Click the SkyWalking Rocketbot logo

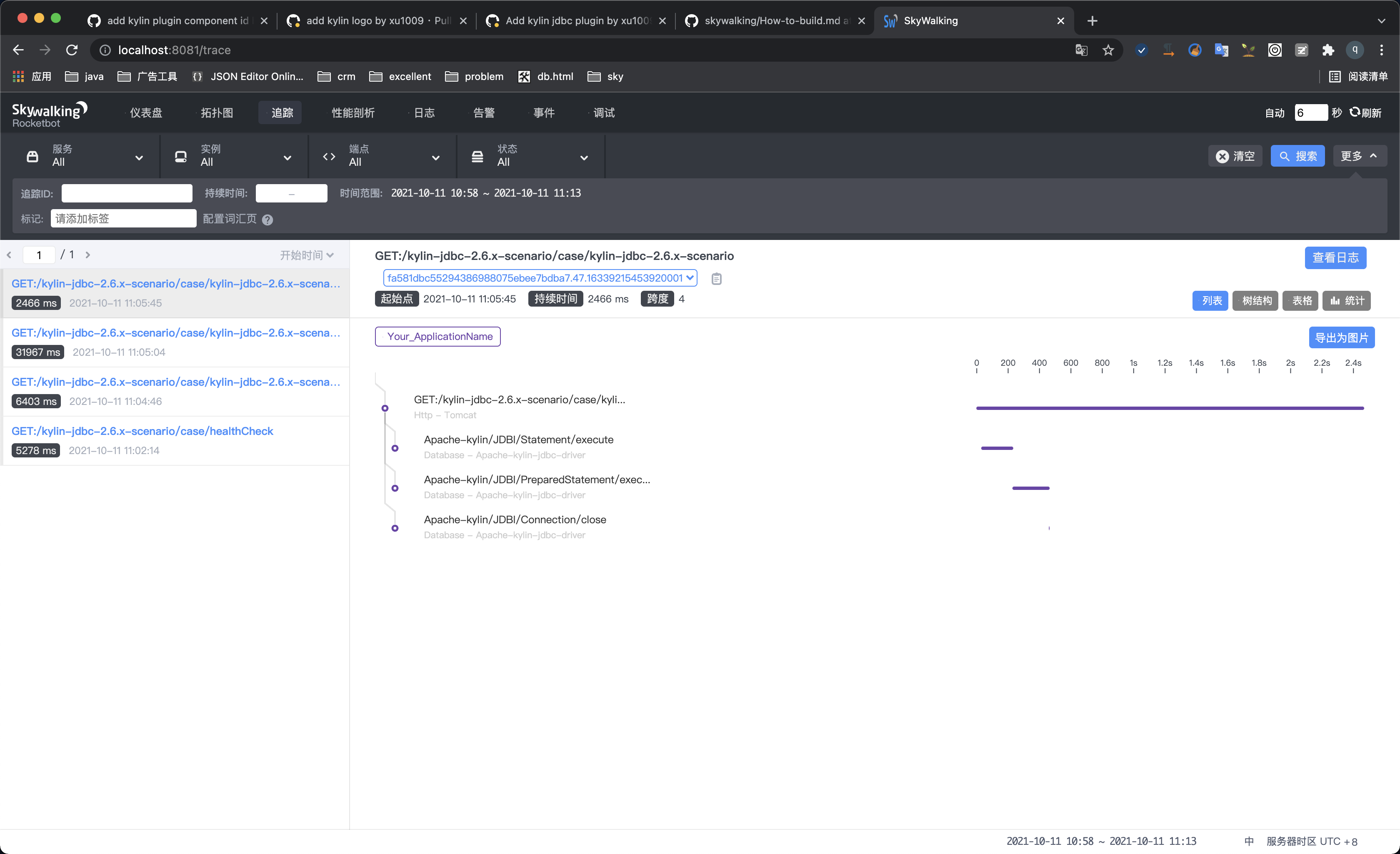pos(50,114)
